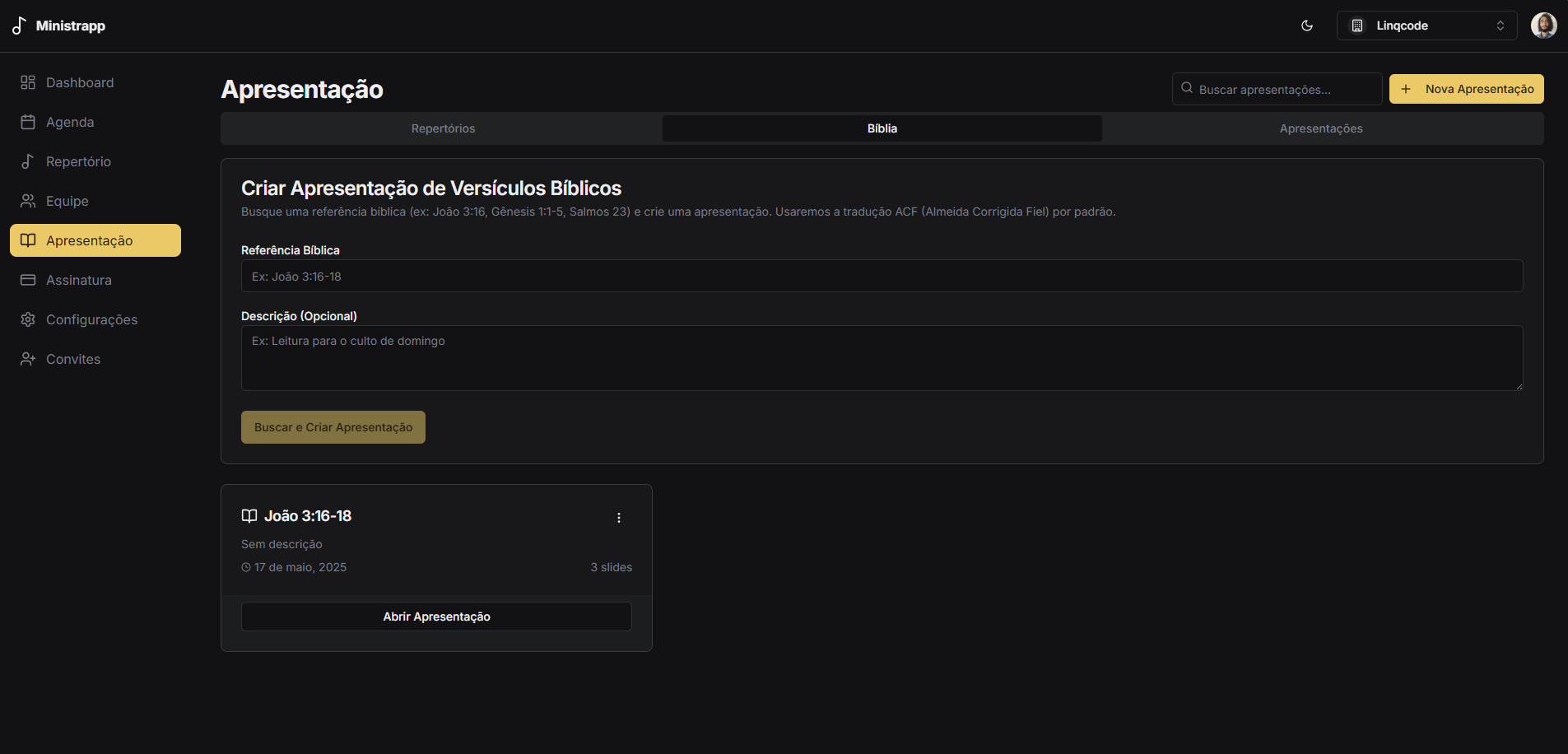
Task: Open Configurações settings page
Action: point(91,319)
